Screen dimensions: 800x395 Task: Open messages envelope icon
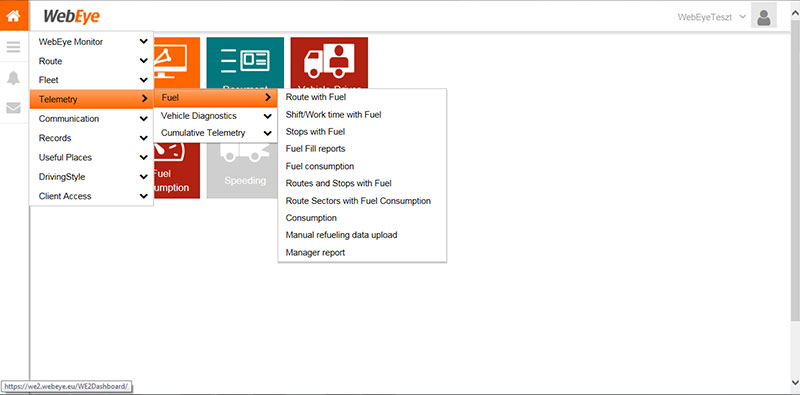click(13, 108)
